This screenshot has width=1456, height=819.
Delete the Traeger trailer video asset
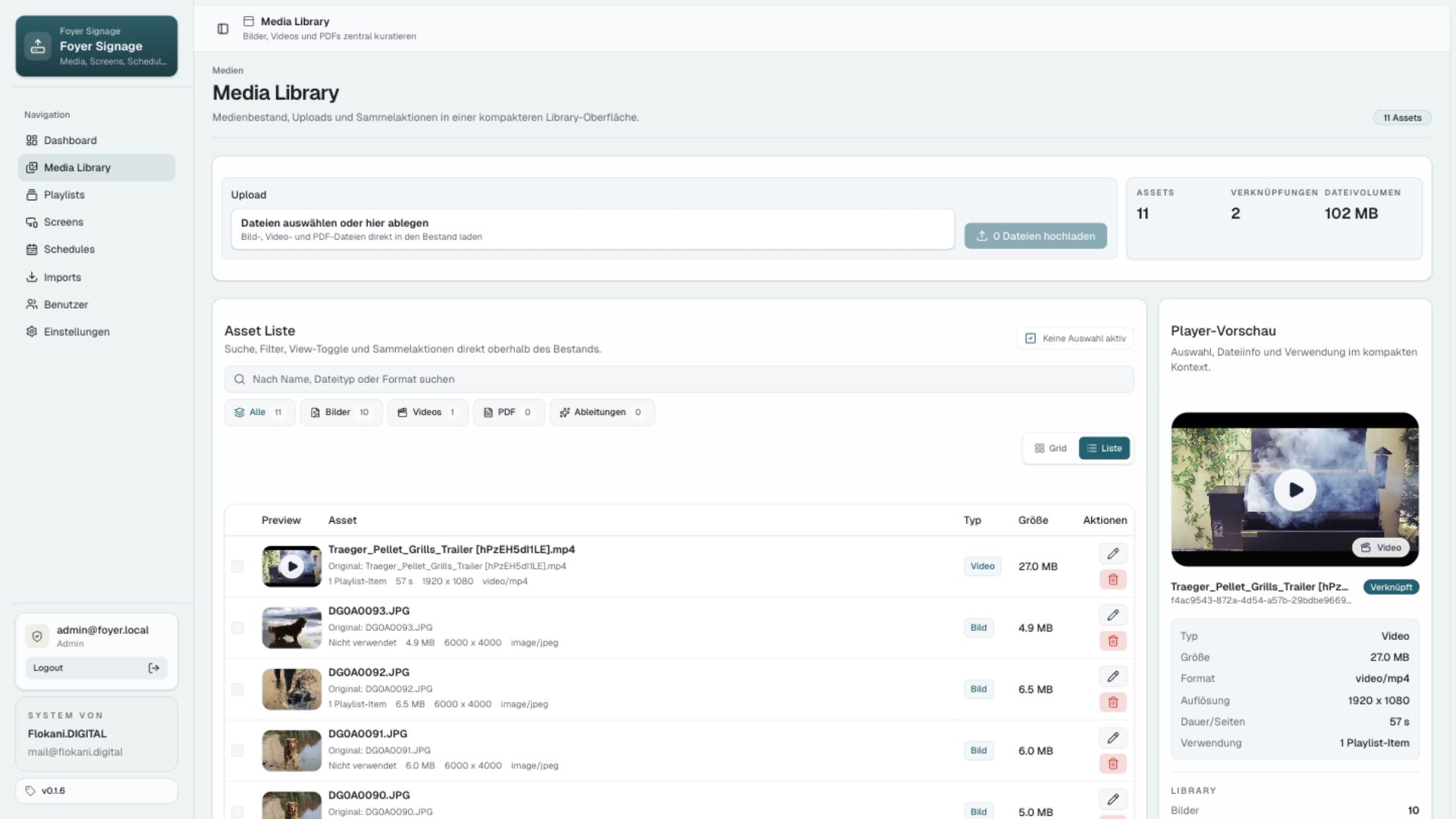pyautogui.click(x=1112, y=579)
